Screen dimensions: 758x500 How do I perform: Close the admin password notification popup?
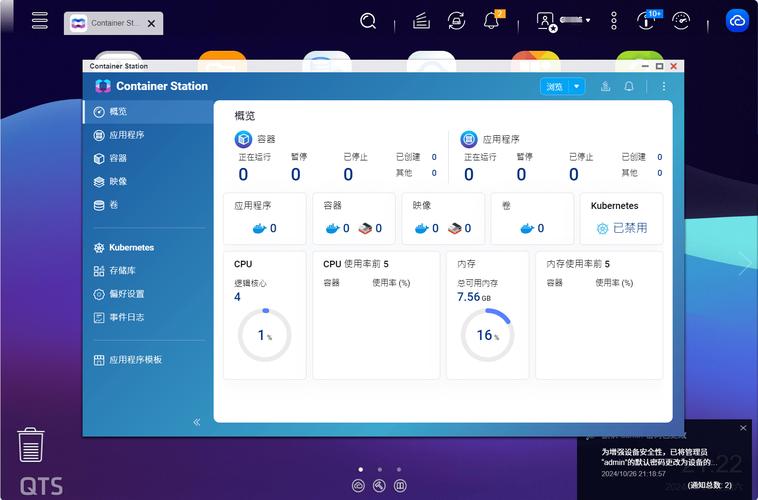tap(743, 428)
